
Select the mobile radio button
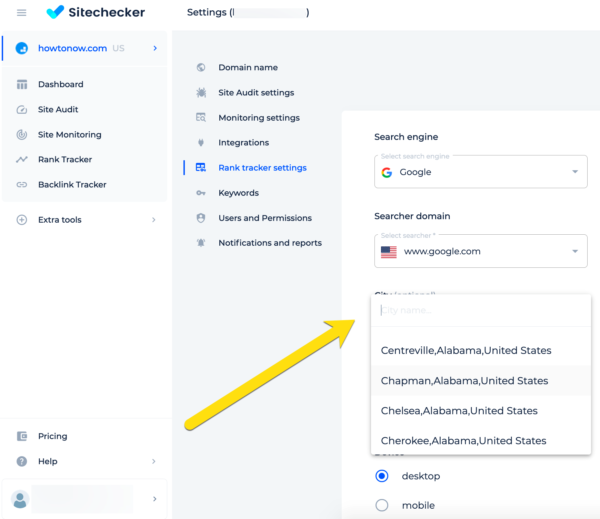pyautogui.click(x=382, y=505)
